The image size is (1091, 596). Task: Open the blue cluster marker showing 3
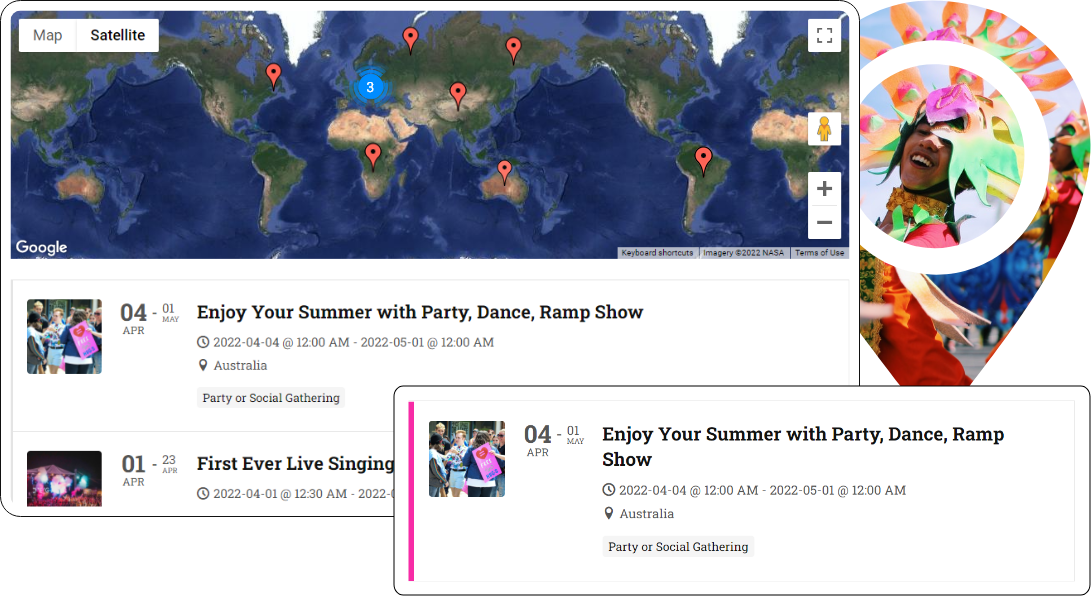pos(370,87)
